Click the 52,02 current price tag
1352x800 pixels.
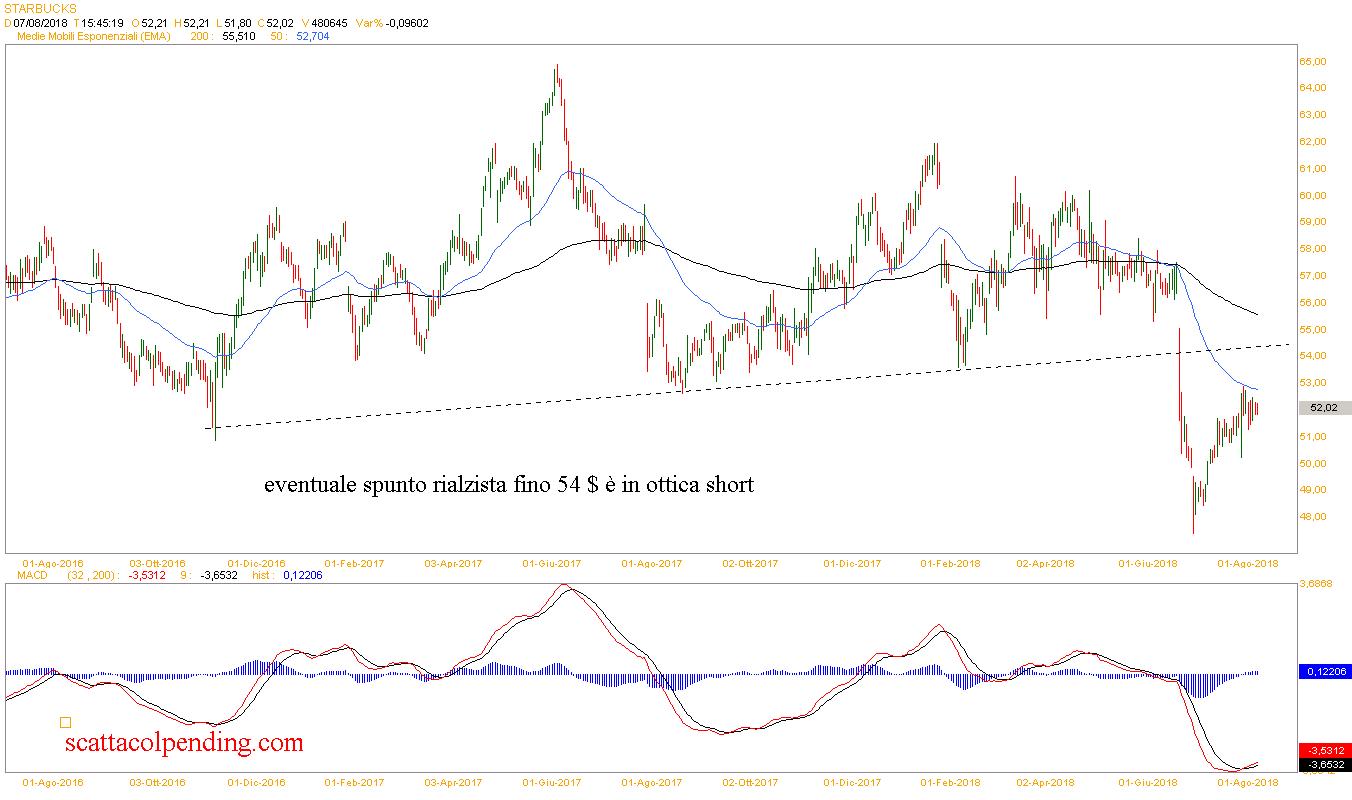[1324, 408]
